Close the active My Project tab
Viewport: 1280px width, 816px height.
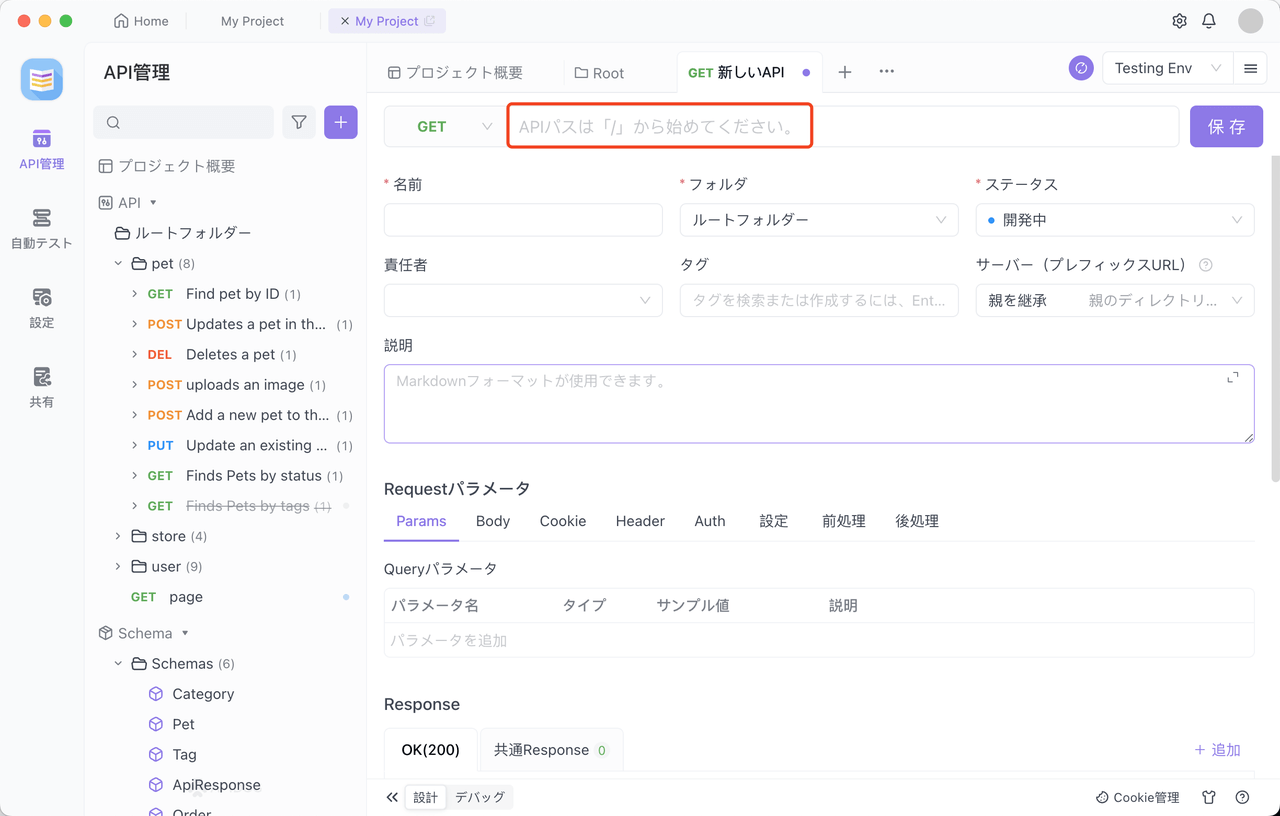(x=345, y=21)
